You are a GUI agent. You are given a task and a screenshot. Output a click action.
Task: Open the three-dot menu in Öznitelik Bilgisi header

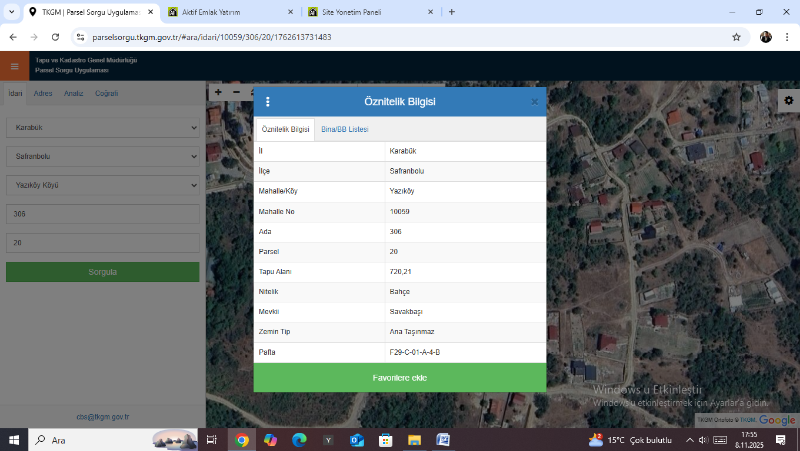coord(268,102)
